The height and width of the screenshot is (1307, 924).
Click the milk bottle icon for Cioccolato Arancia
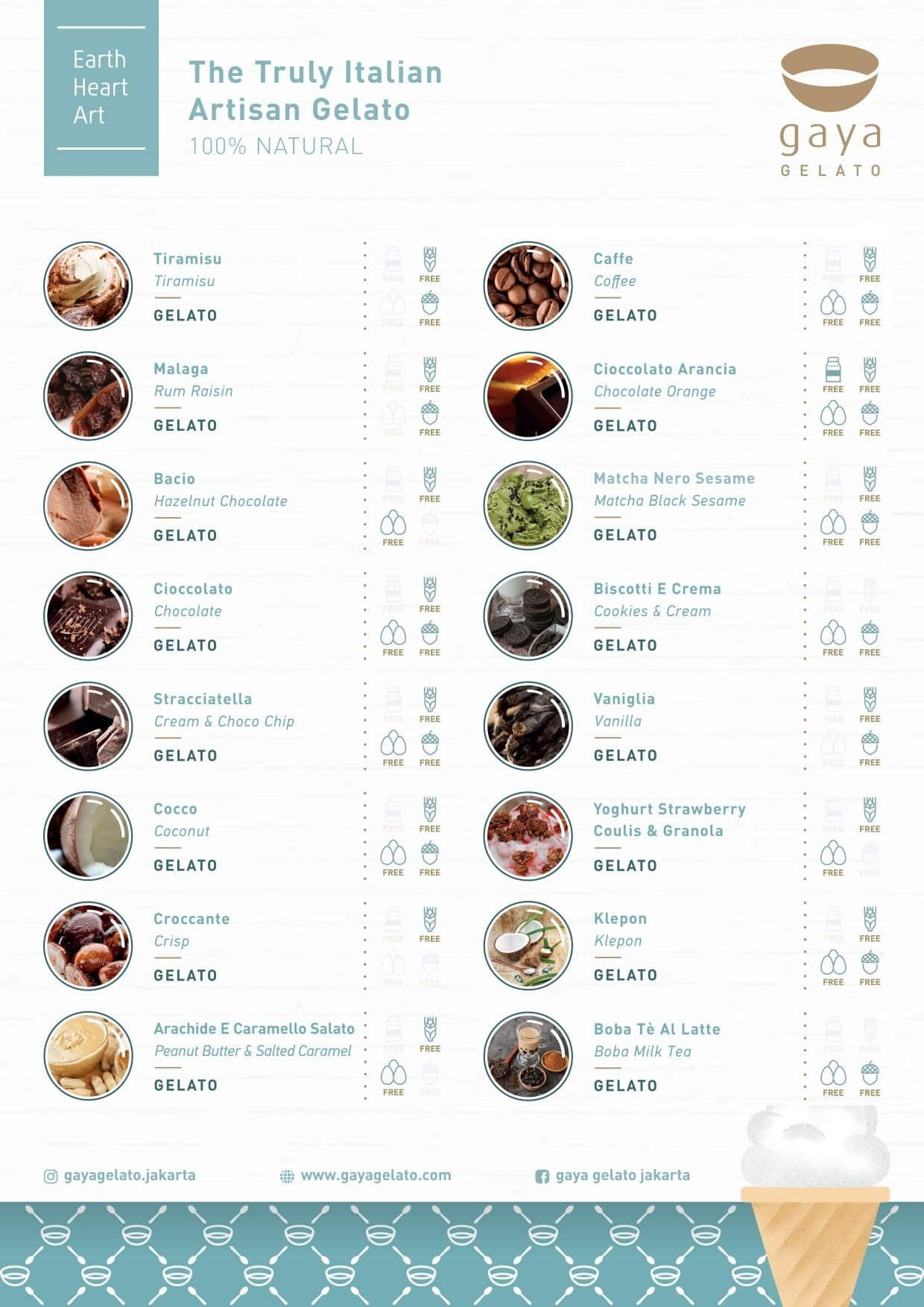(x=832, y=370)
